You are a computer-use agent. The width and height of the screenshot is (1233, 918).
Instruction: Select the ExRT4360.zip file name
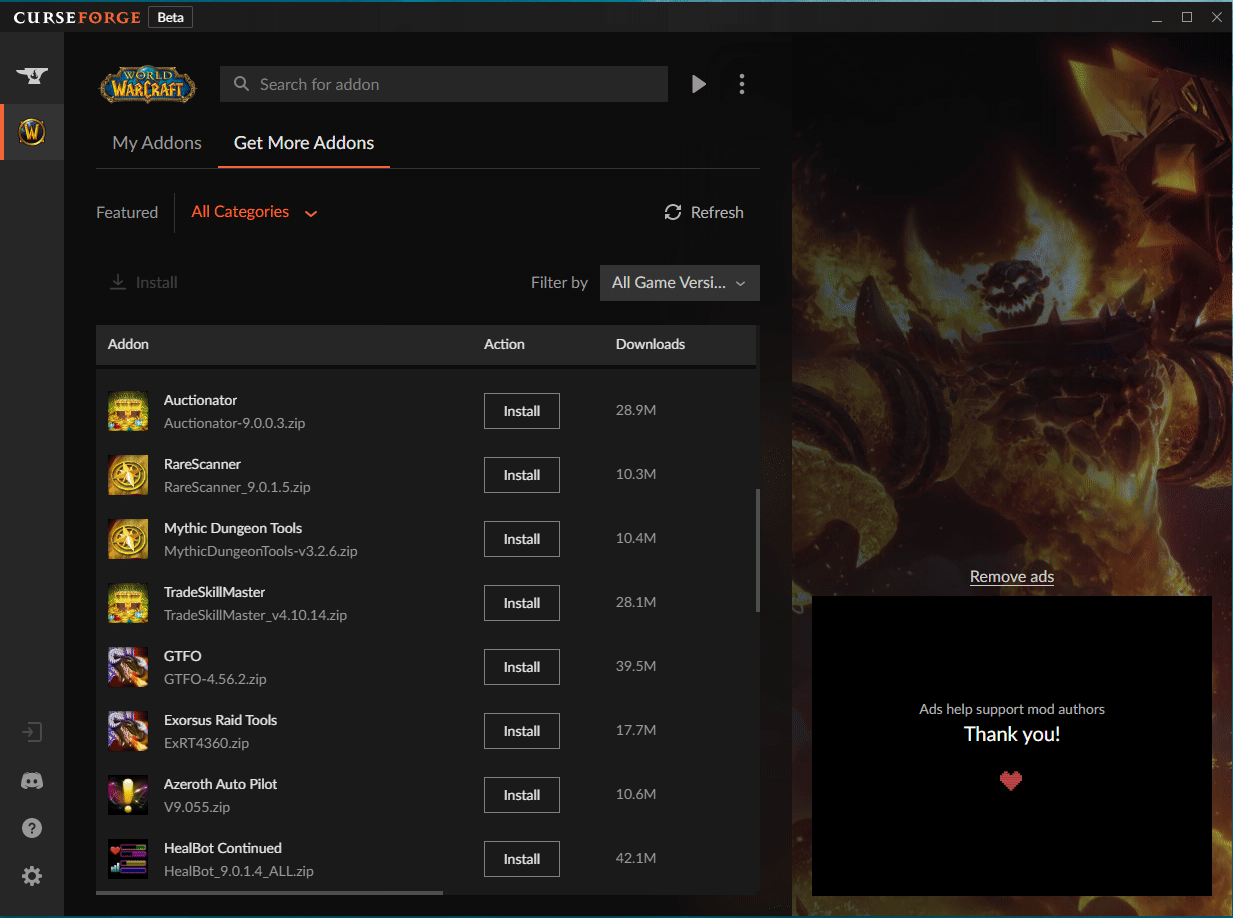[206, 743]
